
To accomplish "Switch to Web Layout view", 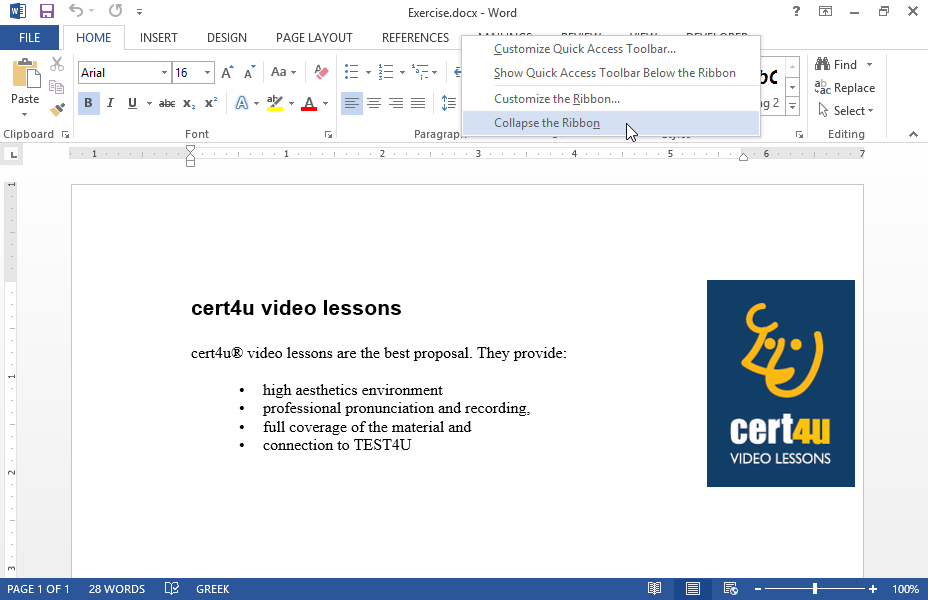I will (731, 589).
